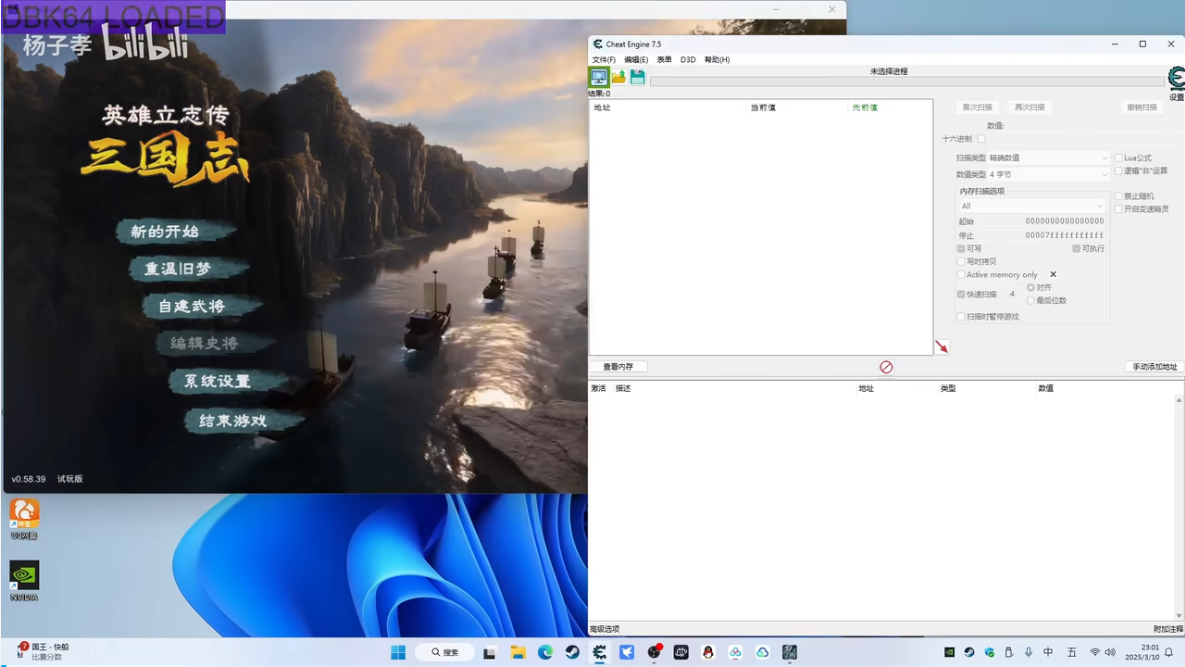Click the red clear list icon
This screenshot has height=667, width=1185.
[886, 367]
